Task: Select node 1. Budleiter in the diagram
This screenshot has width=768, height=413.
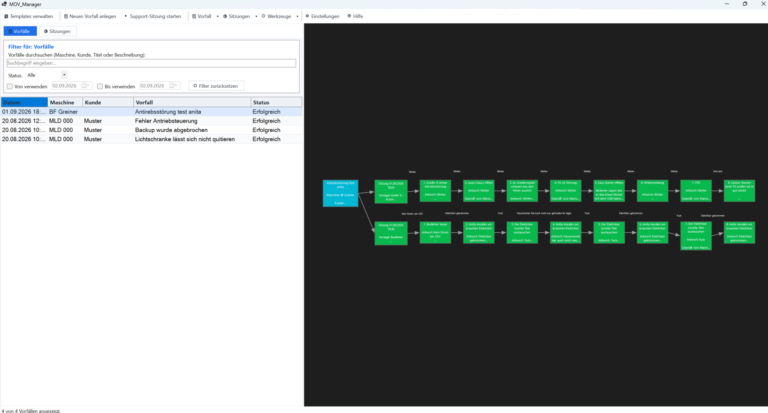Action: (x=435, y=232)
